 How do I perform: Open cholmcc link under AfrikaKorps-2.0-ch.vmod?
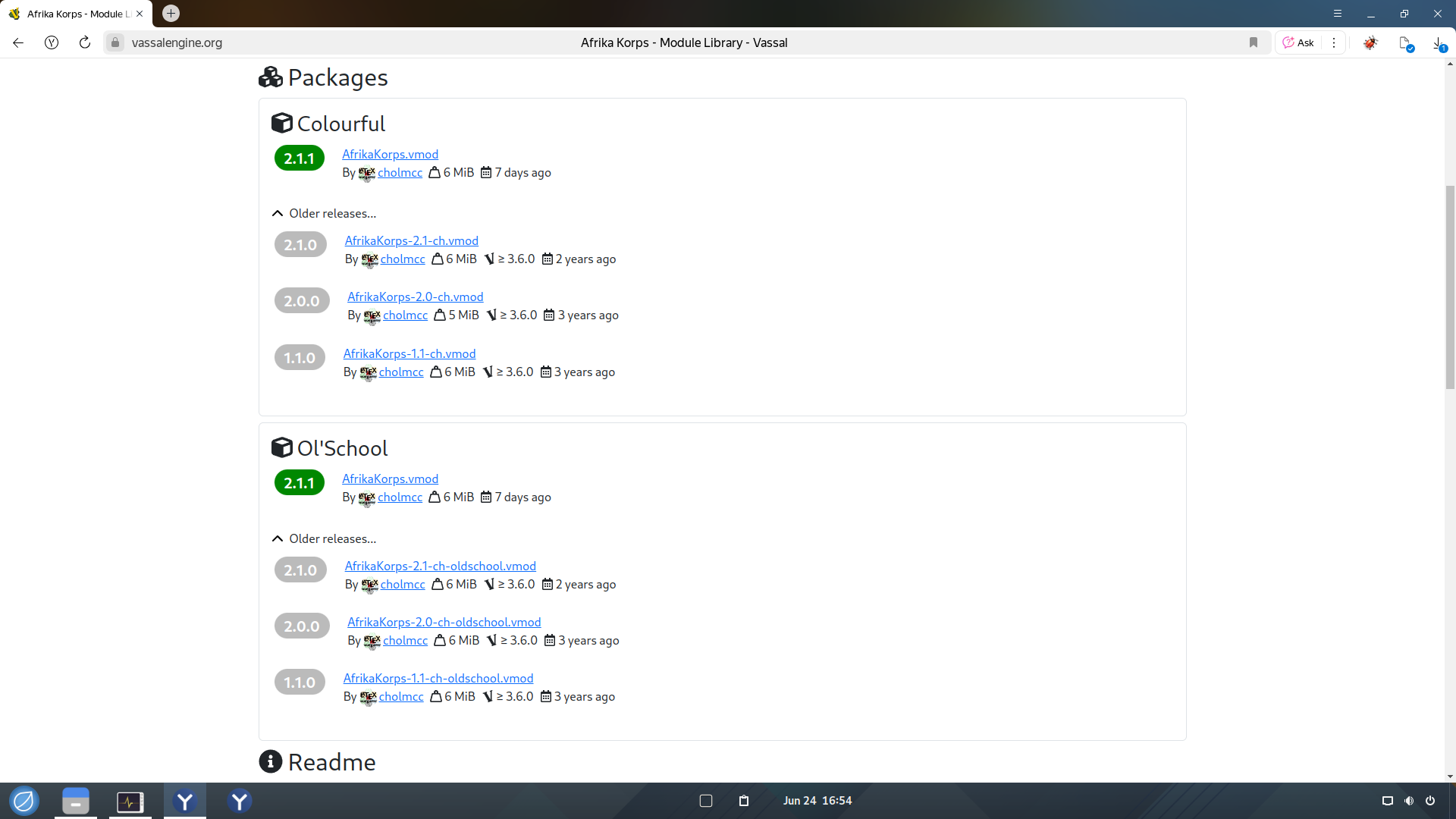[405, 315]
